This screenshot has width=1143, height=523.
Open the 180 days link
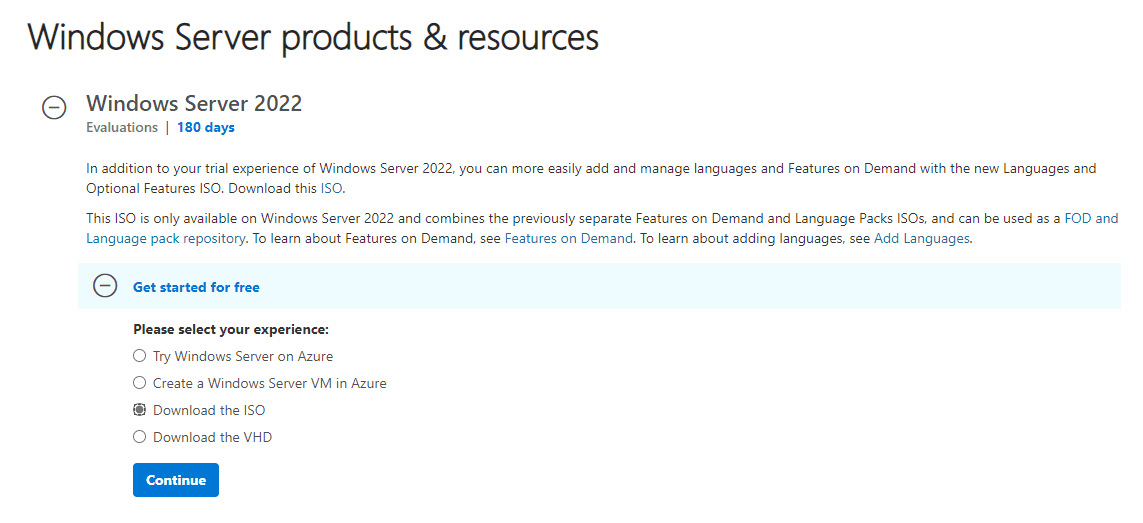tap(206, 127)
